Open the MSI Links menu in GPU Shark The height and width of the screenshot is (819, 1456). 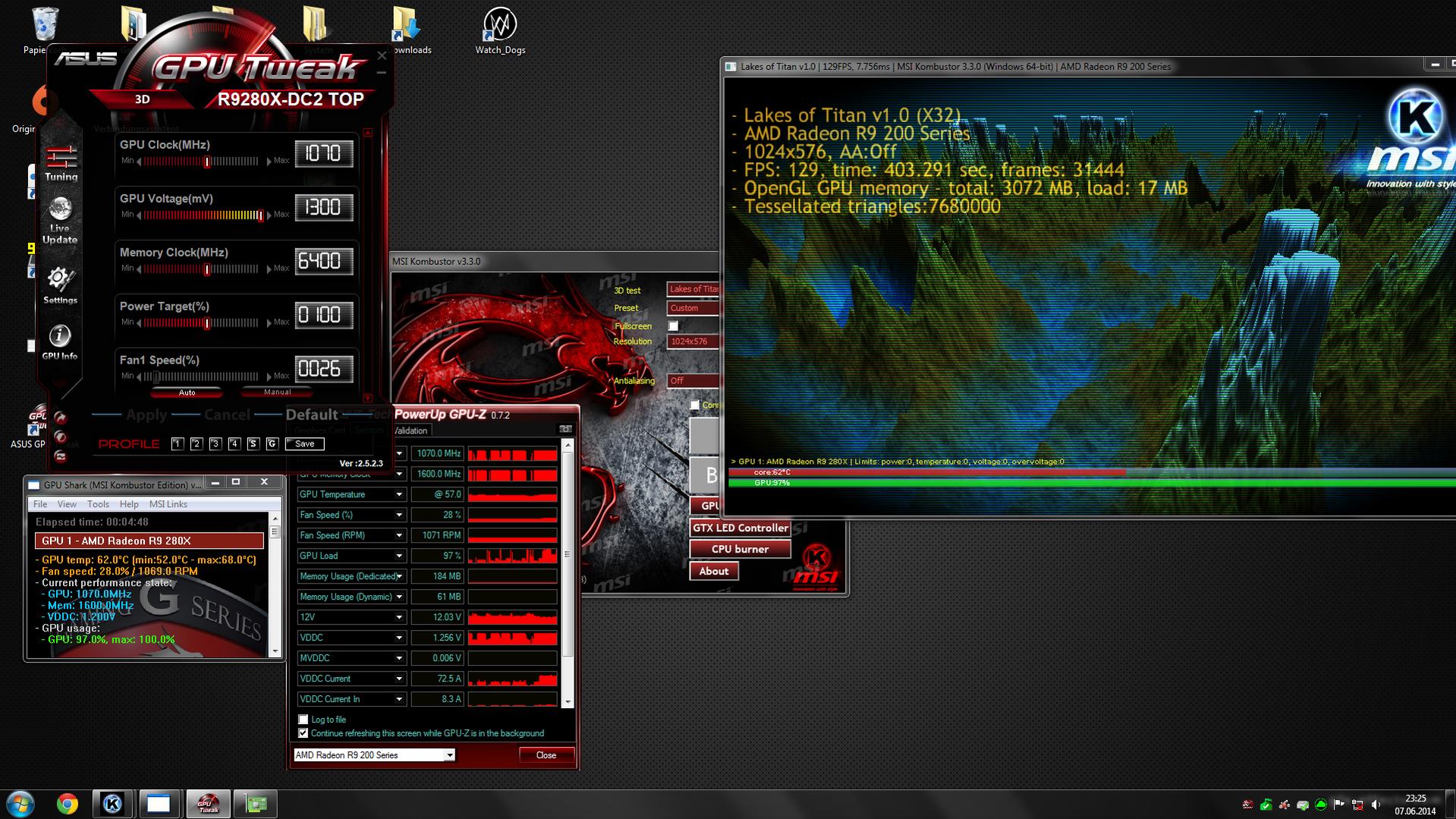pos(168,504)
